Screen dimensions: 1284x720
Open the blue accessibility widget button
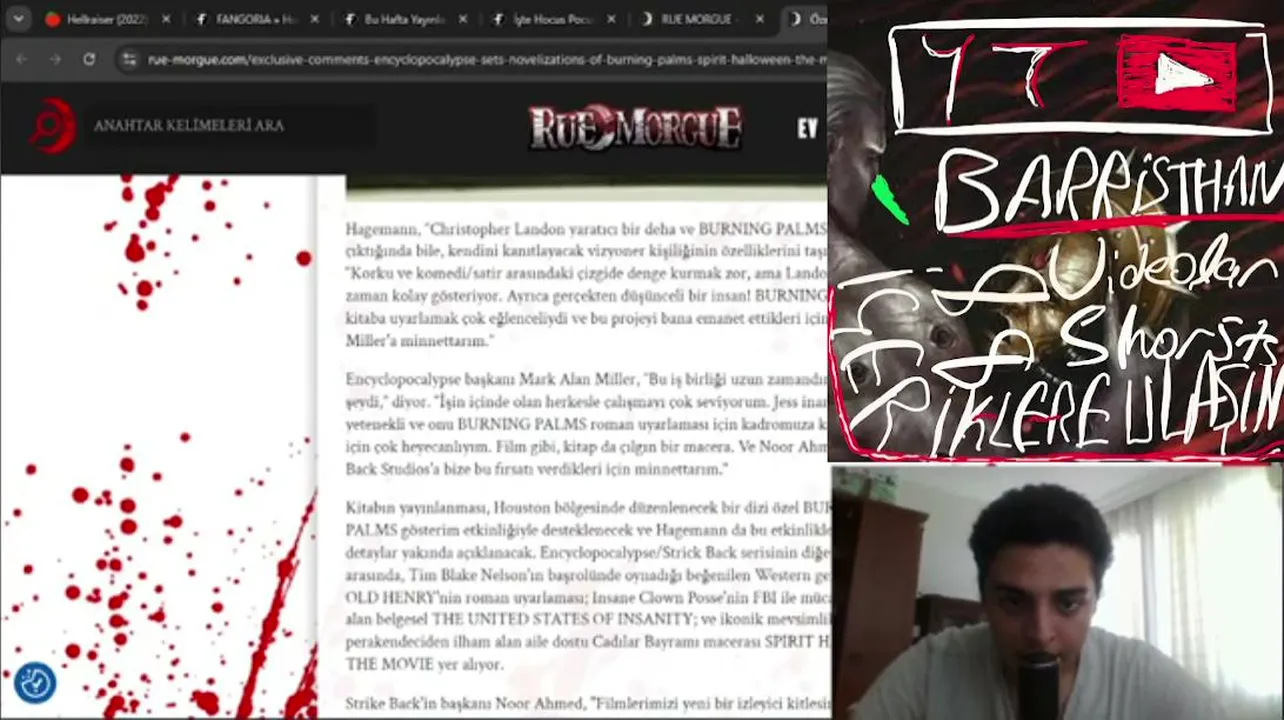point(35,683)
